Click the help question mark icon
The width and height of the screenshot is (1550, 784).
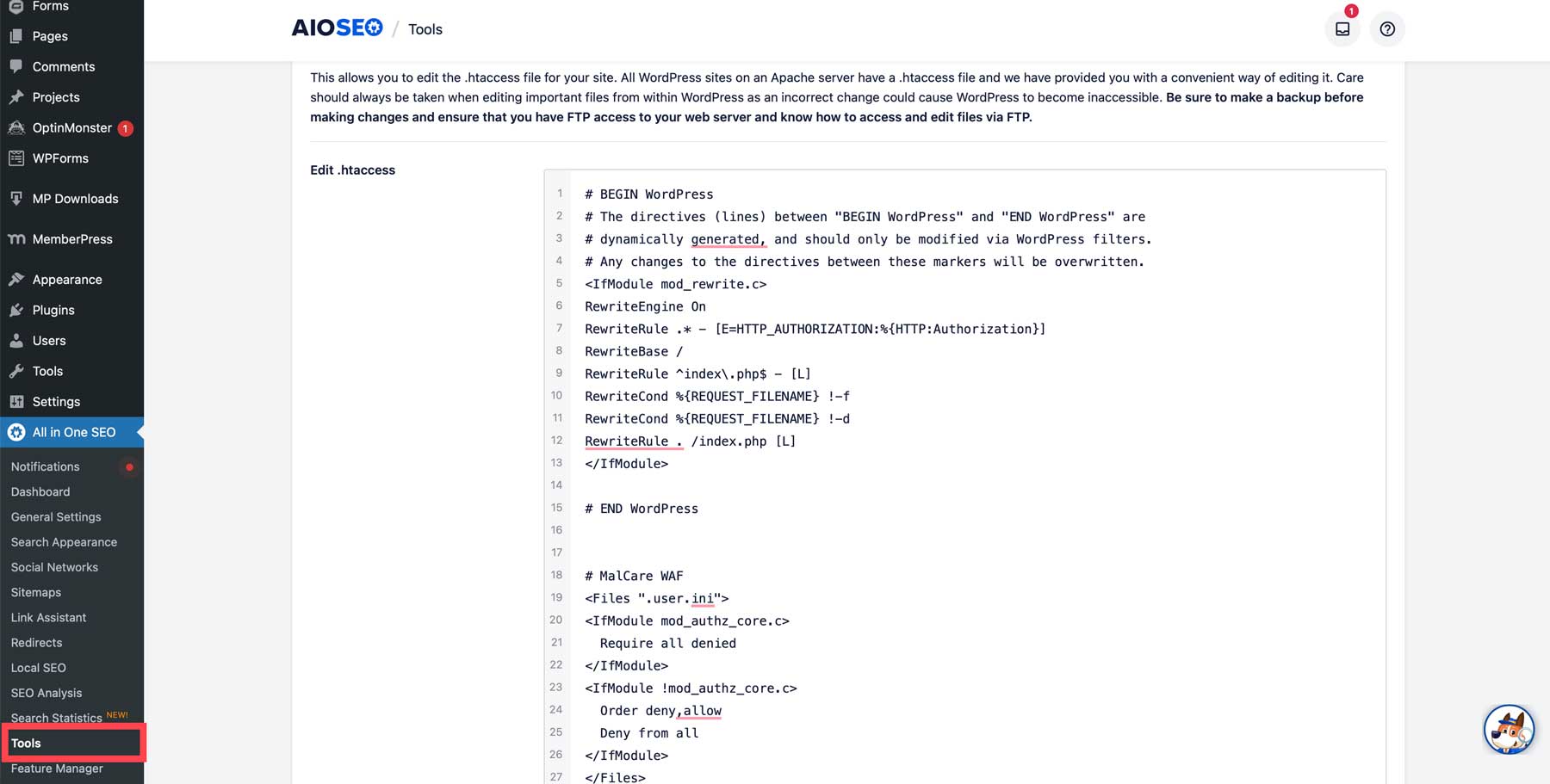1387,29
